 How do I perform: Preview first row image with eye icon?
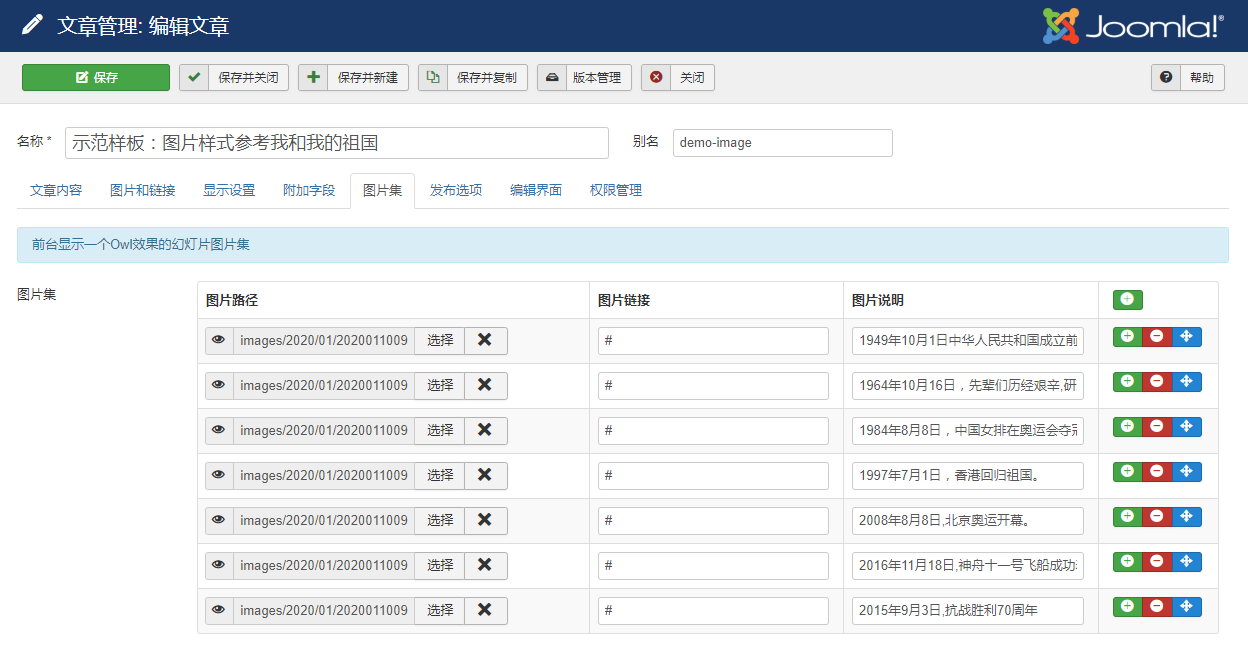click(x=219, y=341)
